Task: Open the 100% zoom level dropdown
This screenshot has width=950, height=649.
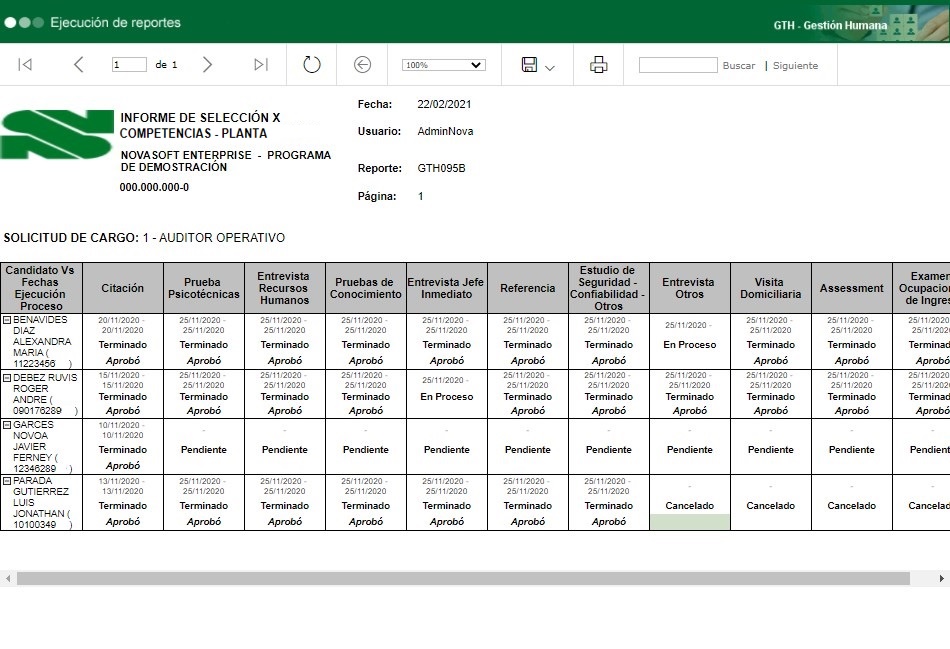Action: tap(443, 65)
